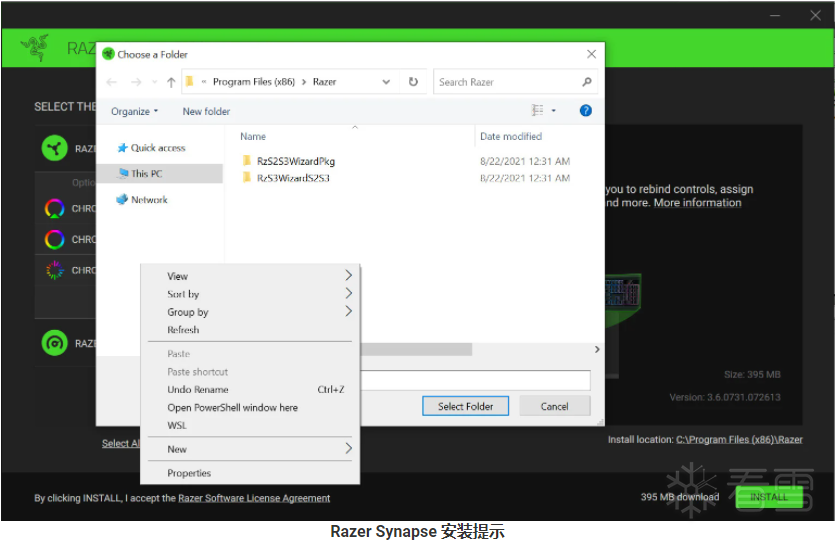836x543 pixels.
Task: Select Quick access in navigation pane
Action: click(158, 148)
